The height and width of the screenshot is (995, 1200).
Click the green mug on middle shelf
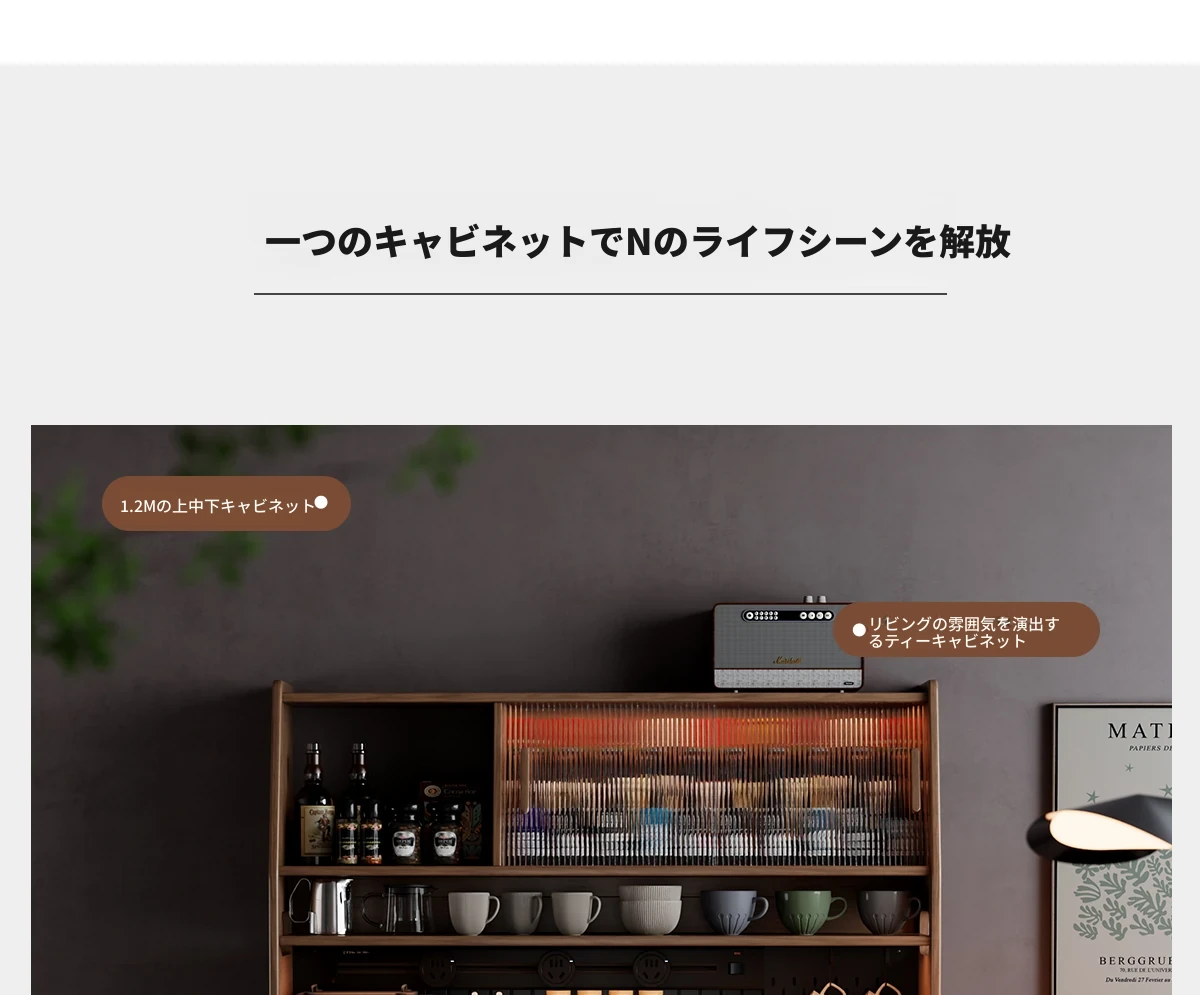pos(811,912)
